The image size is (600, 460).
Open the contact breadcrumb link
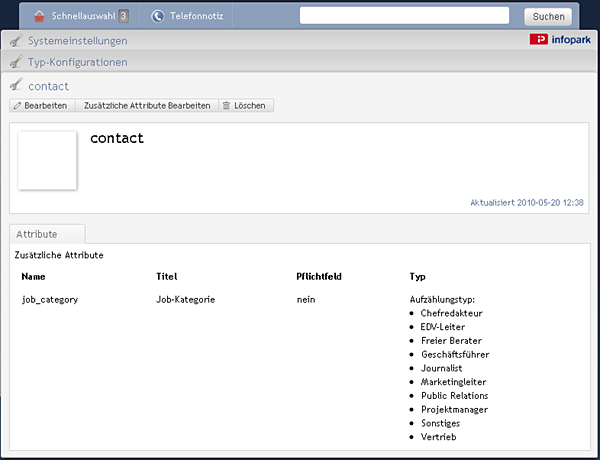[x=49, y=86]
